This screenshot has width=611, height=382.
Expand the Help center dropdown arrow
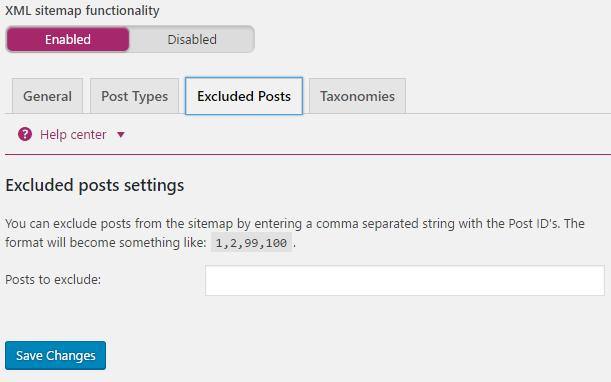pos(121,135)
